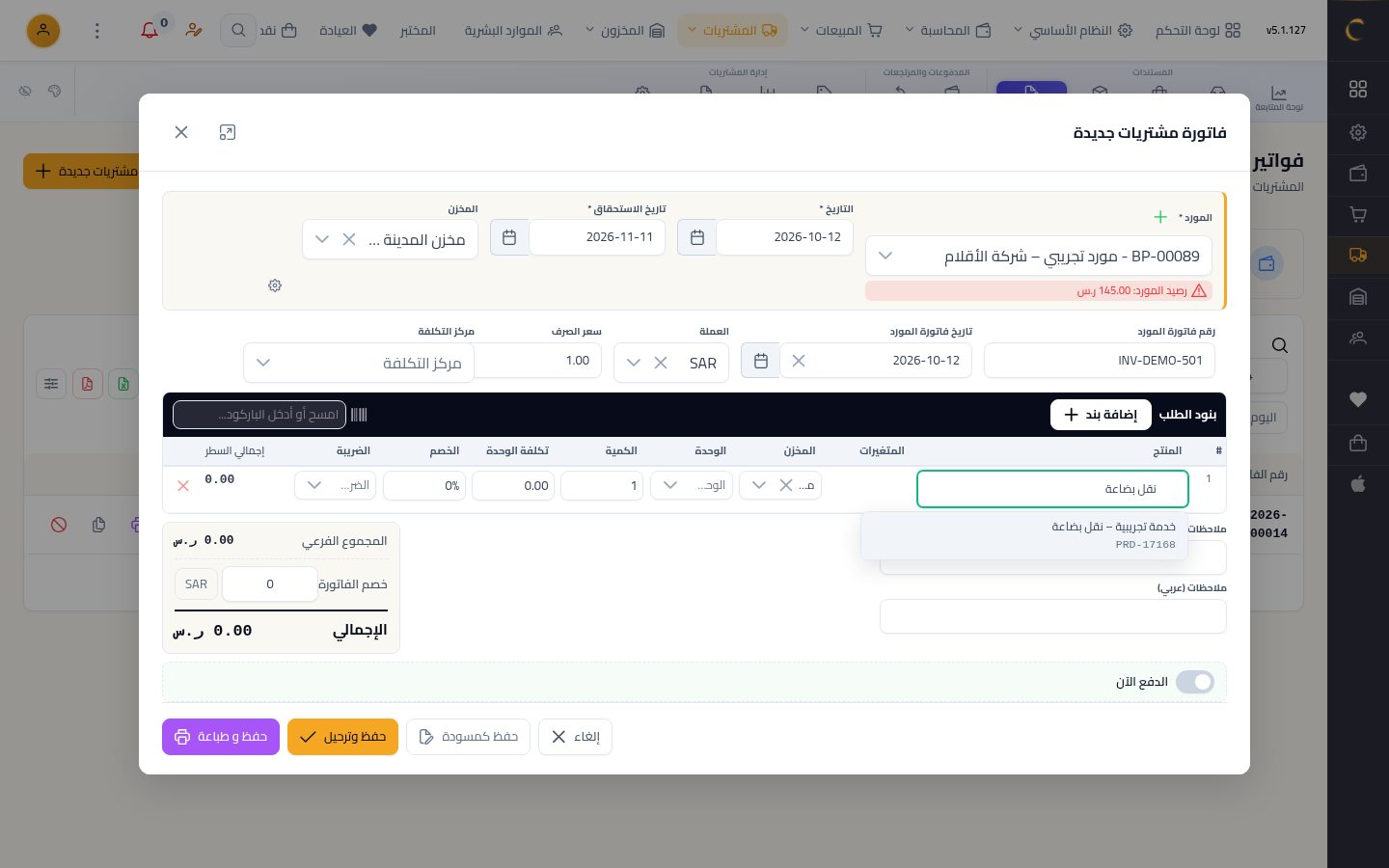Click حفظ و طباعة save and print button

point(221,737)
